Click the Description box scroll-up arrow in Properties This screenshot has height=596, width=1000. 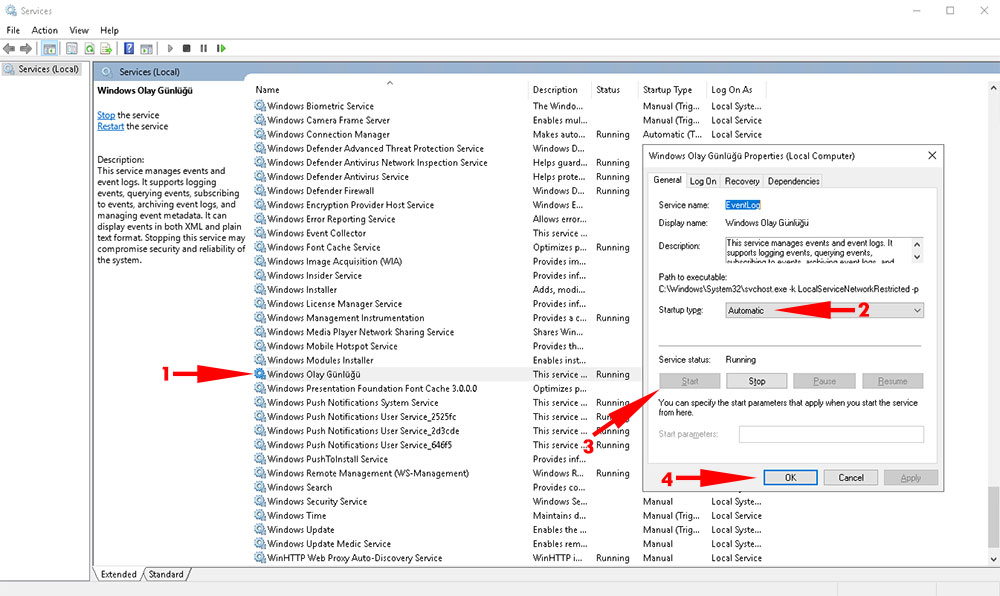(x=917, y=244)
